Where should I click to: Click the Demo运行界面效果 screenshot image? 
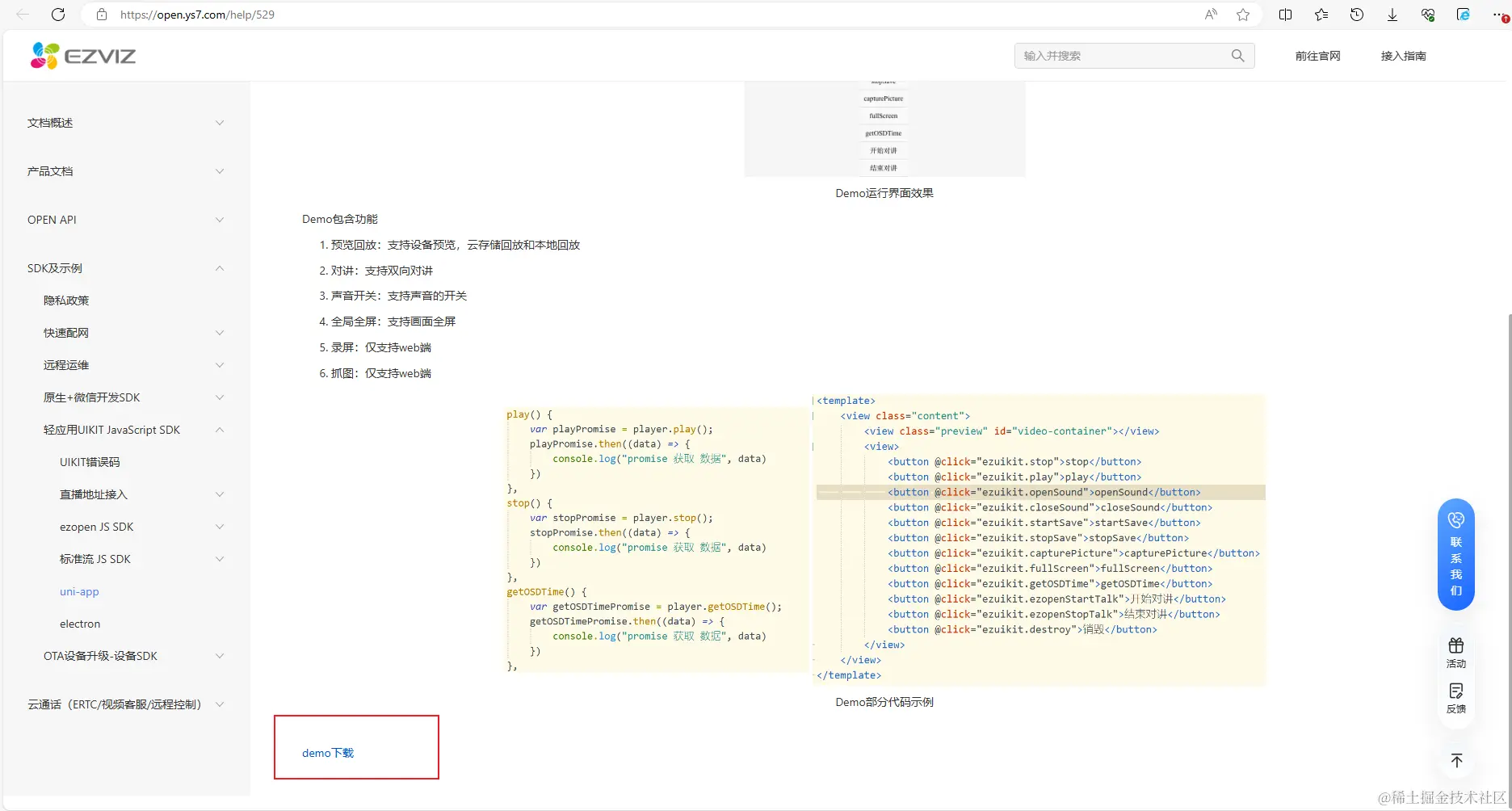tap(884, 129)
